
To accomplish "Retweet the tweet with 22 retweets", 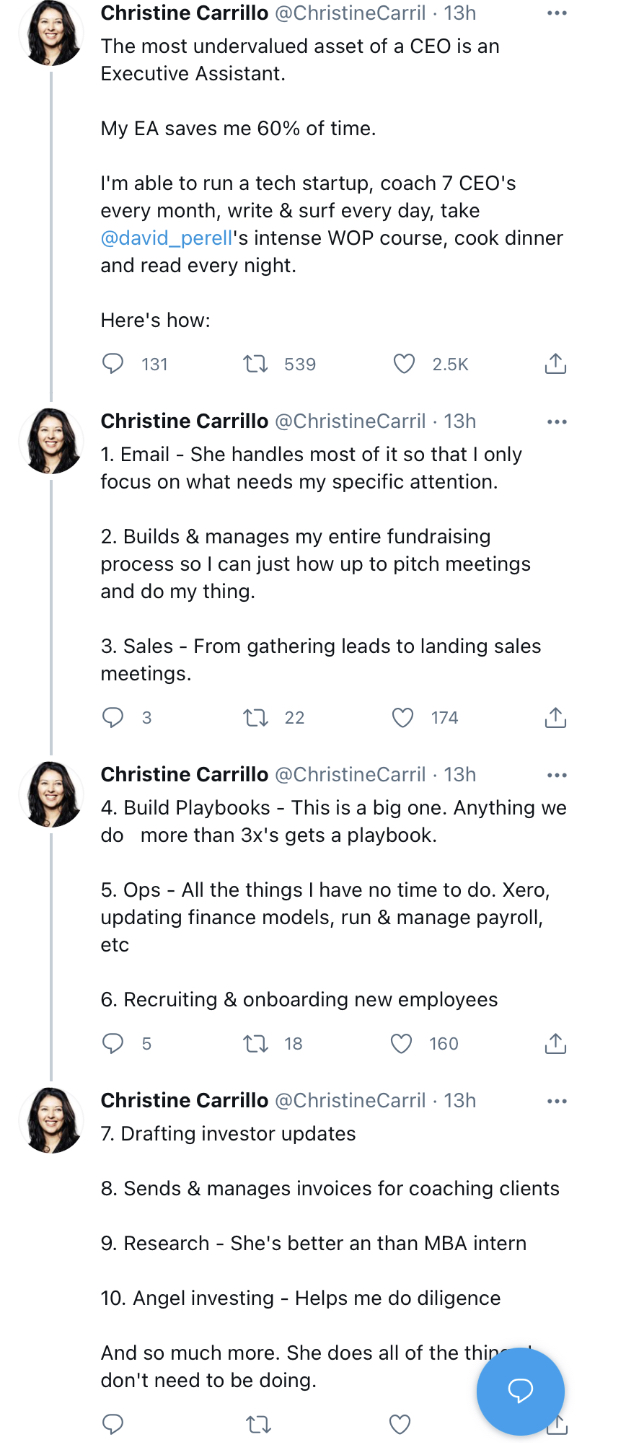I will (x=256, y=717).
